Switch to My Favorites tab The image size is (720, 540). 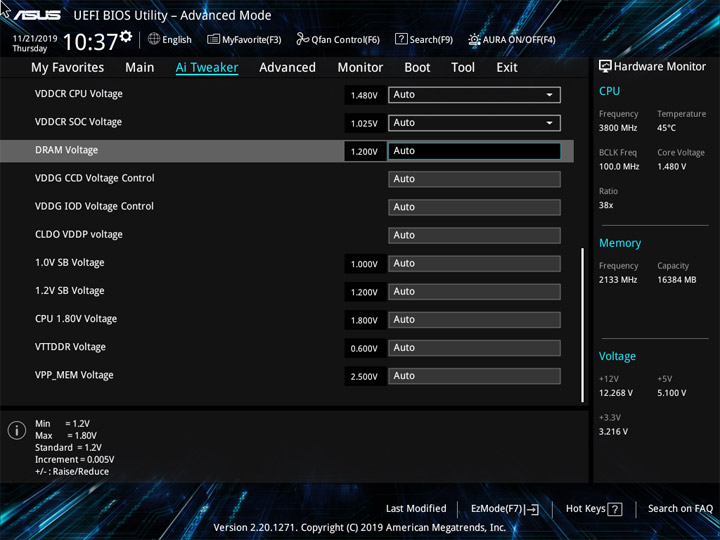click(x=68, y=68)
